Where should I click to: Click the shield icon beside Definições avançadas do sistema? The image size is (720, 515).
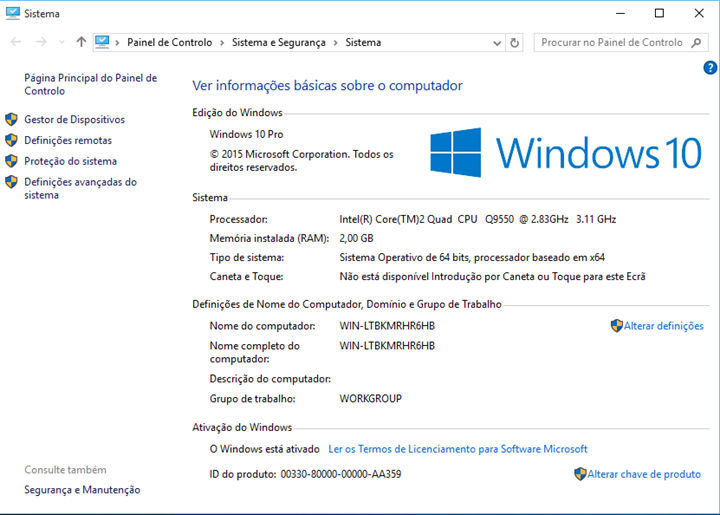tap(11, 182)
